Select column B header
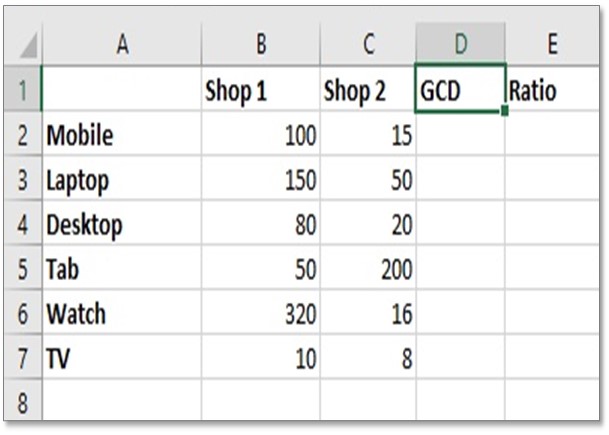Image resolution: width=609 pixels, height=435 pixels. pos(261,44)
